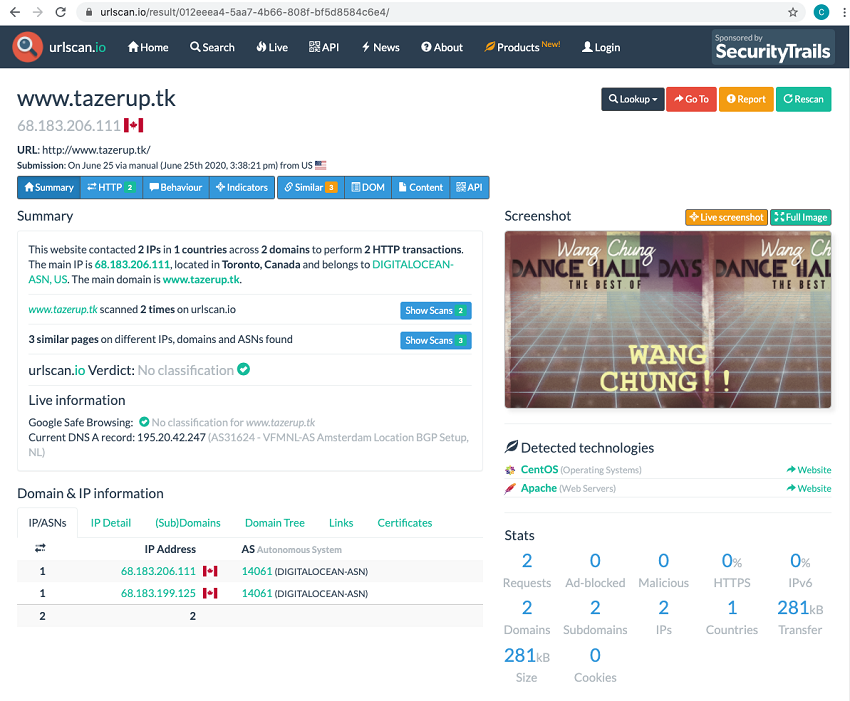
Task: Open the API nav item in header
Action: point(324,47)
